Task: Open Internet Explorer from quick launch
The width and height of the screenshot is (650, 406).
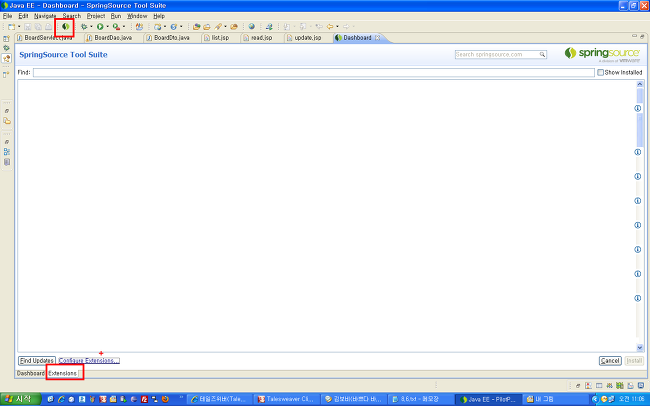Action: point(61,399)
